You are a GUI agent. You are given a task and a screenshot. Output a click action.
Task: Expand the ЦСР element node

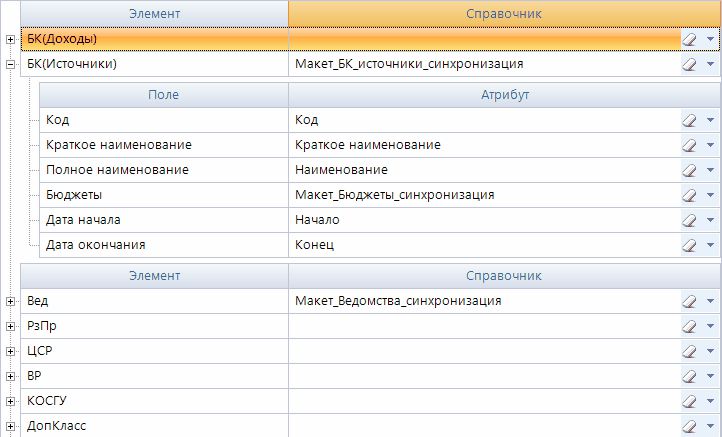[11, 351]
